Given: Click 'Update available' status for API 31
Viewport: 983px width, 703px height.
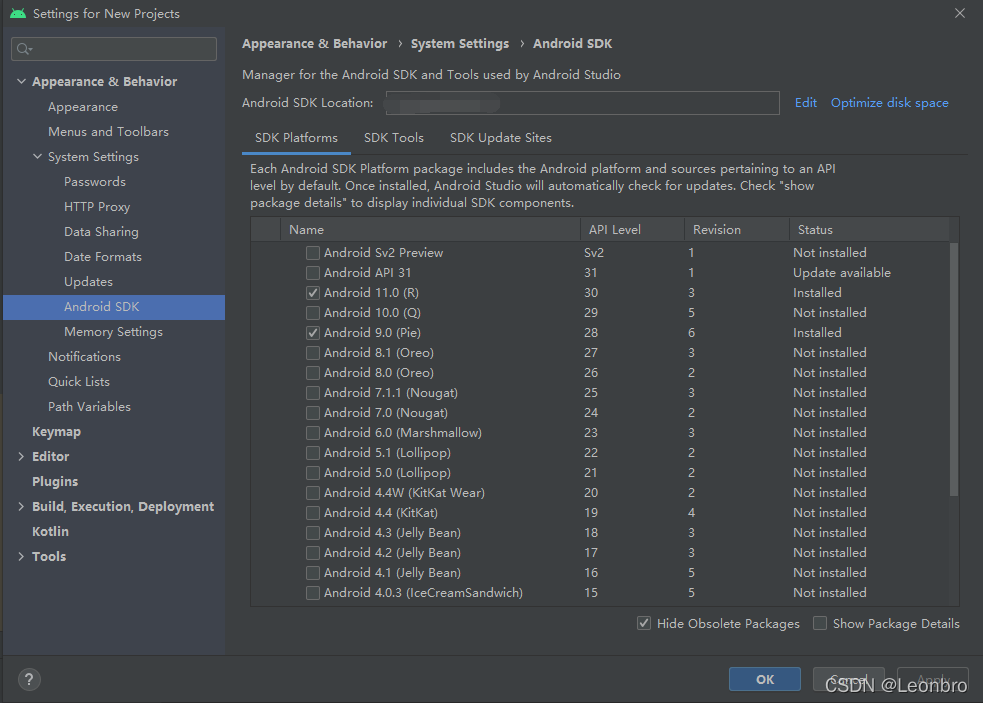Looking at the screenshot, I should (x=841, y=273).
